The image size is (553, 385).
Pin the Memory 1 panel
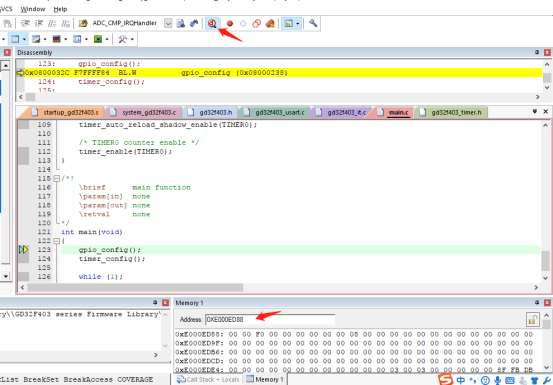(x=537, y=302)
